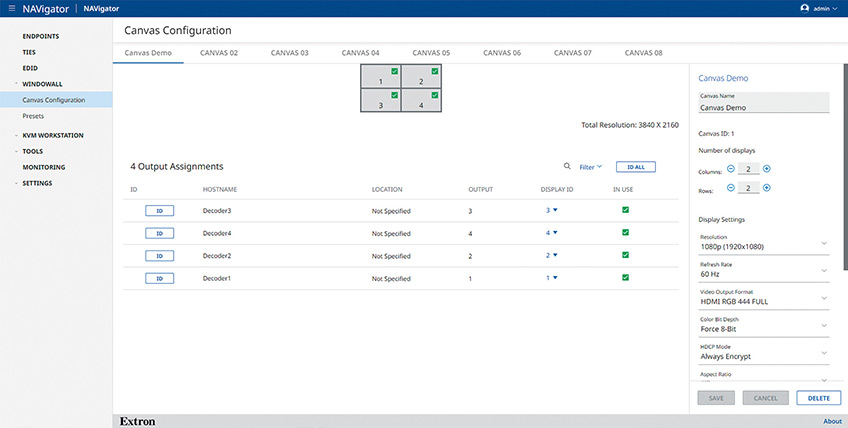Open HDCP Mode Always Encrypt dropdown
This screenshot has width=848, height=428.
pyautogui.click(x=763, y=353)
